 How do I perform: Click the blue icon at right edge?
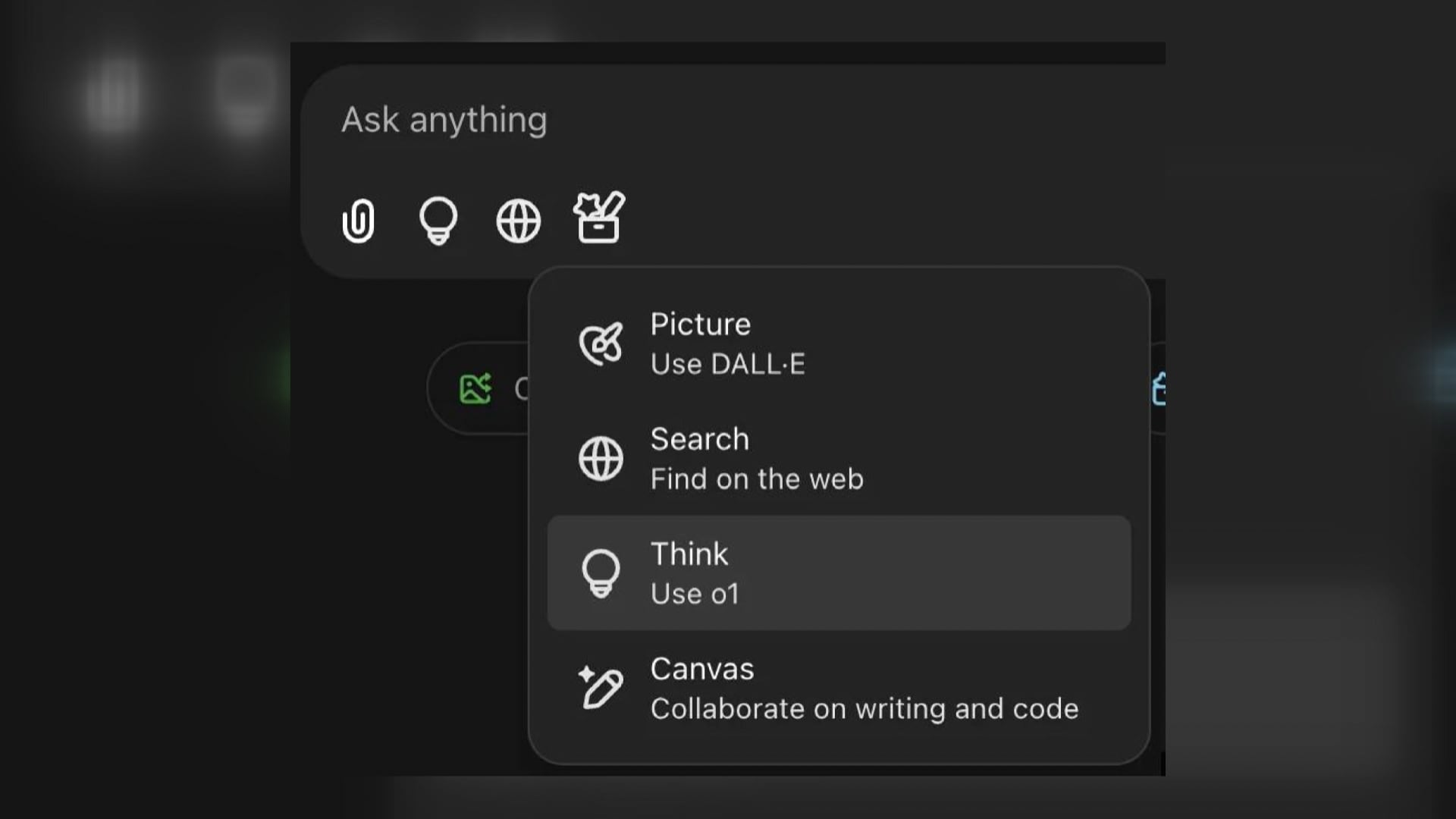click(1158, 389)
